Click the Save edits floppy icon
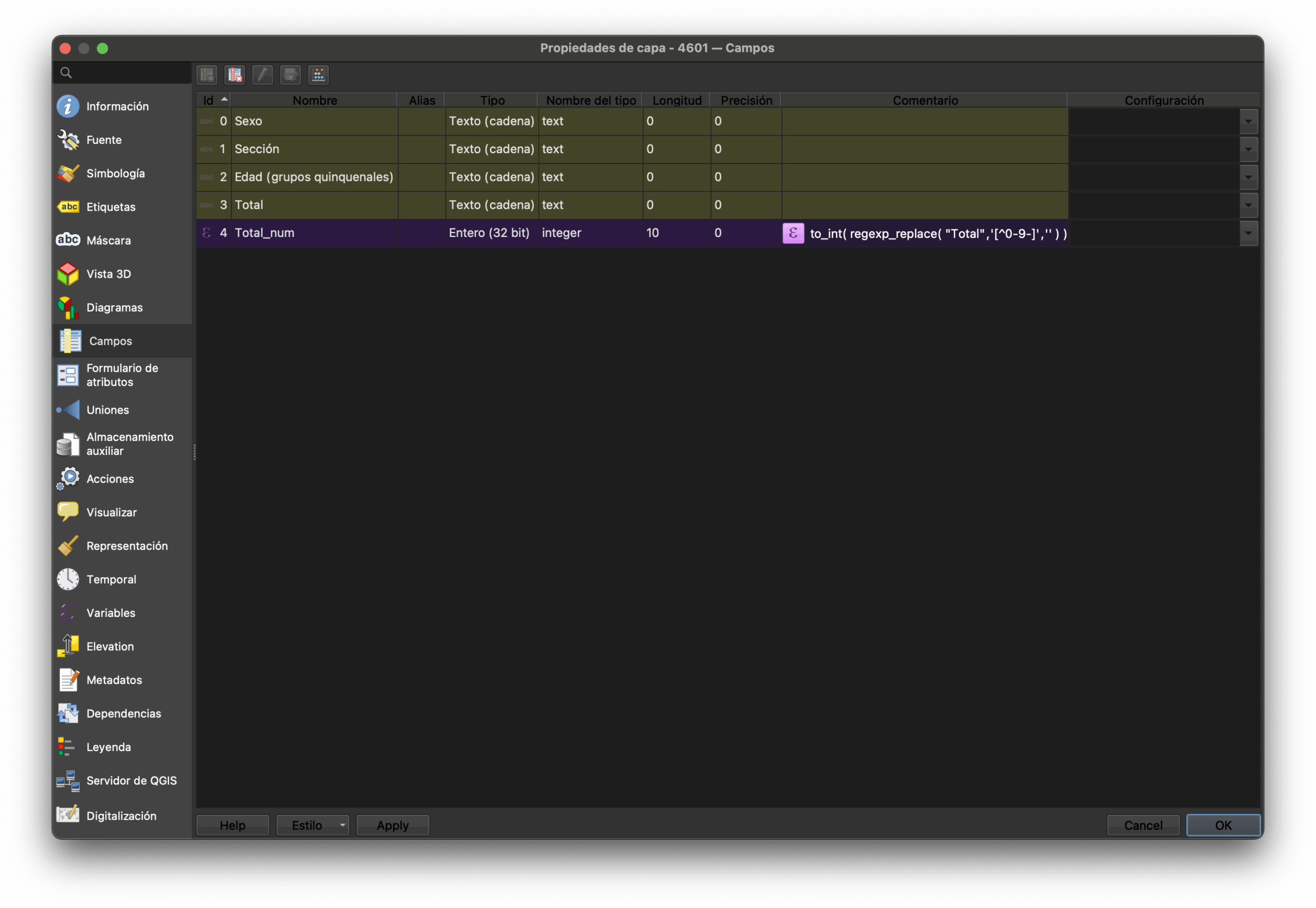This screenshot has width=1316, height=908. (290, 75)
